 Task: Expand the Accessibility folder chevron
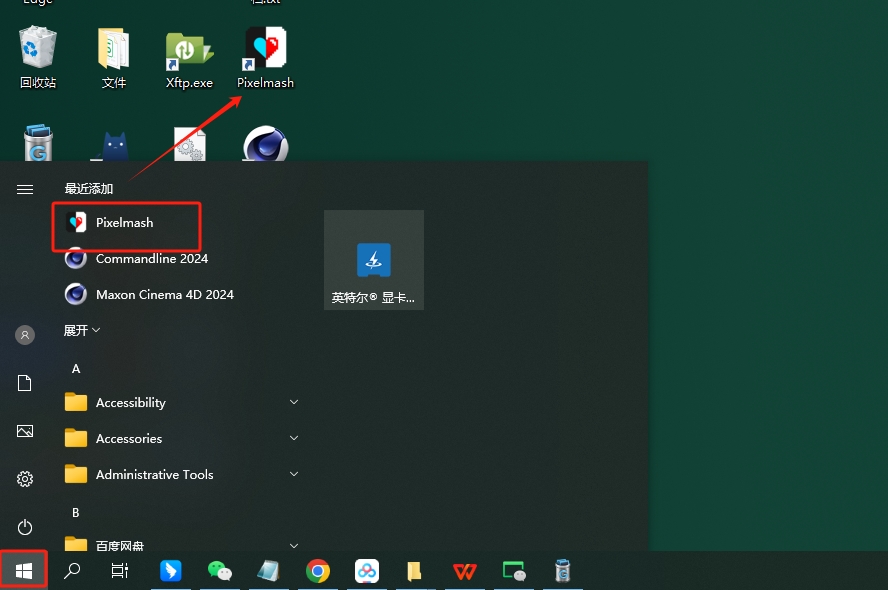click(x=294, y=402)
